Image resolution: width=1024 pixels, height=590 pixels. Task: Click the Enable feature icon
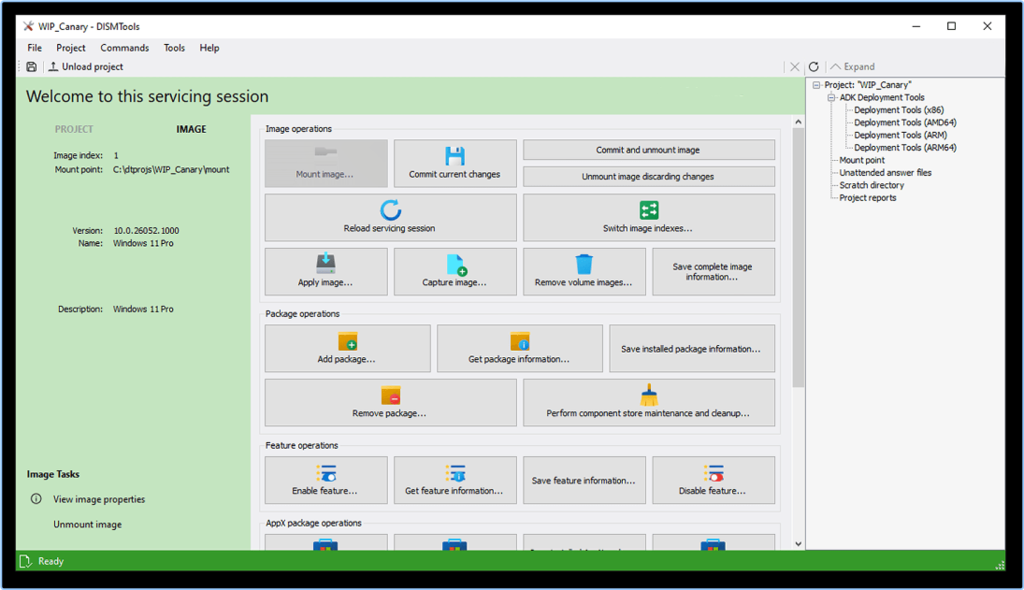pyautogui.click(x=325, y=473)
